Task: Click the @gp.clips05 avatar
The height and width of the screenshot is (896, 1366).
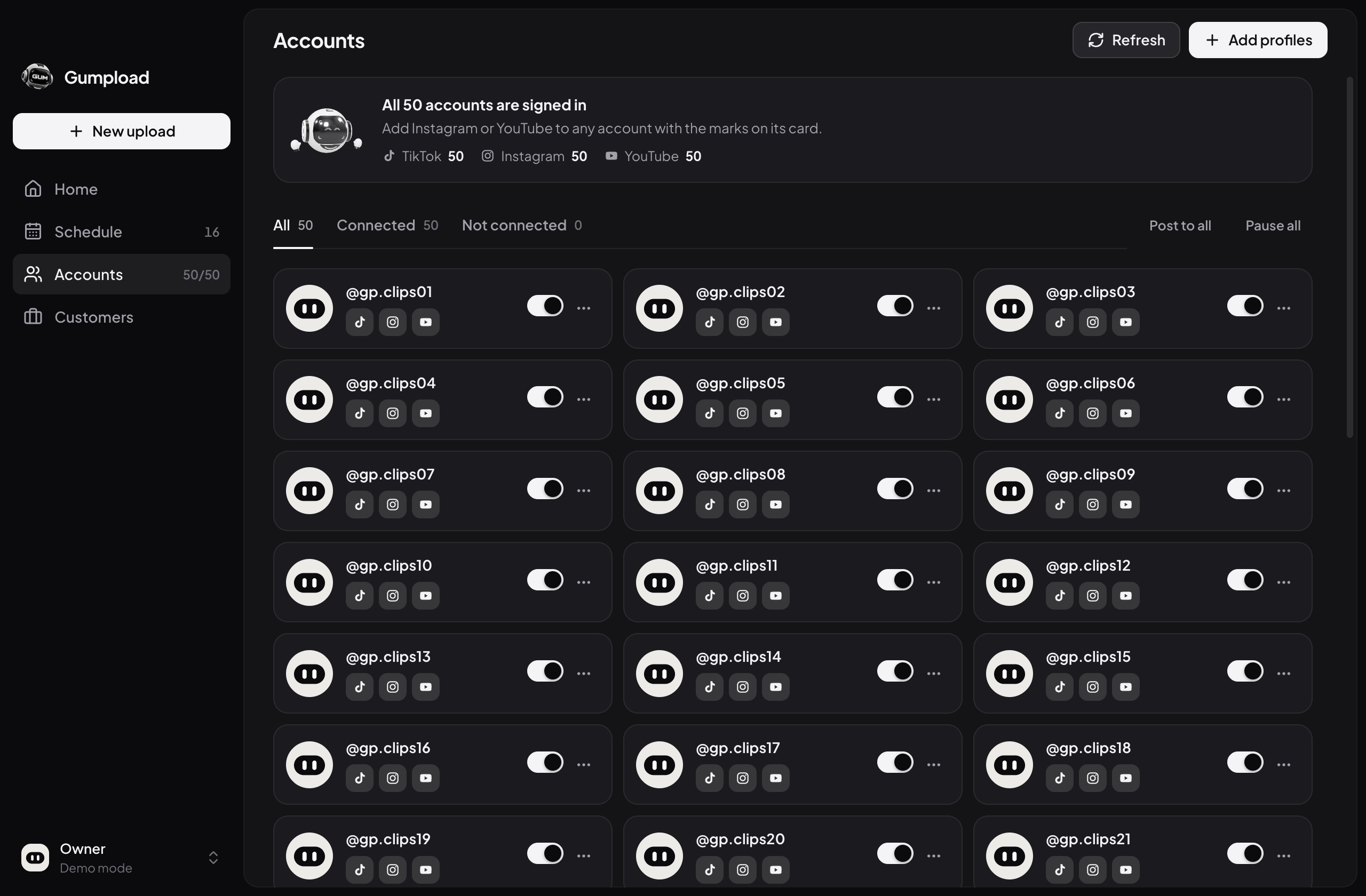Action: [x=660, y=399]
